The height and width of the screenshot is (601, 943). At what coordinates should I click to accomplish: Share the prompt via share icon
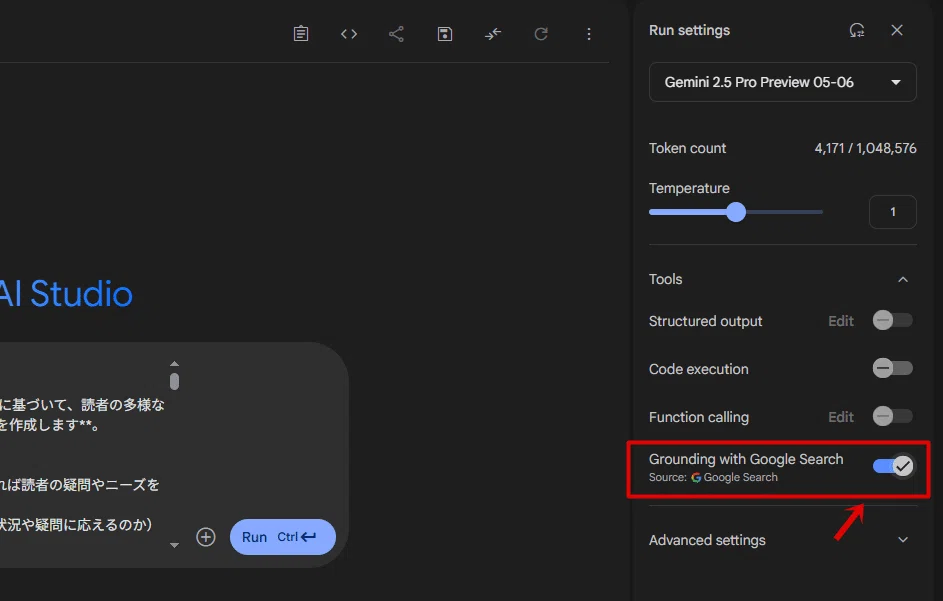click(396, 34)
